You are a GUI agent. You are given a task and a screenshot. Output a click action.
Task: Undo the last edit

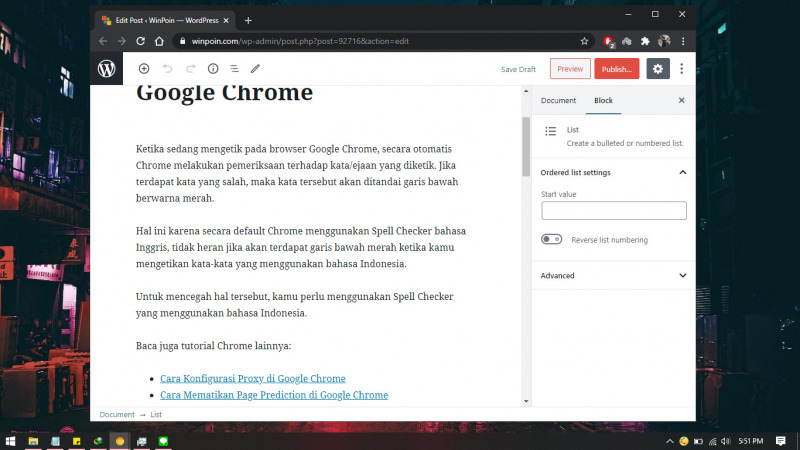click(167, 68)
